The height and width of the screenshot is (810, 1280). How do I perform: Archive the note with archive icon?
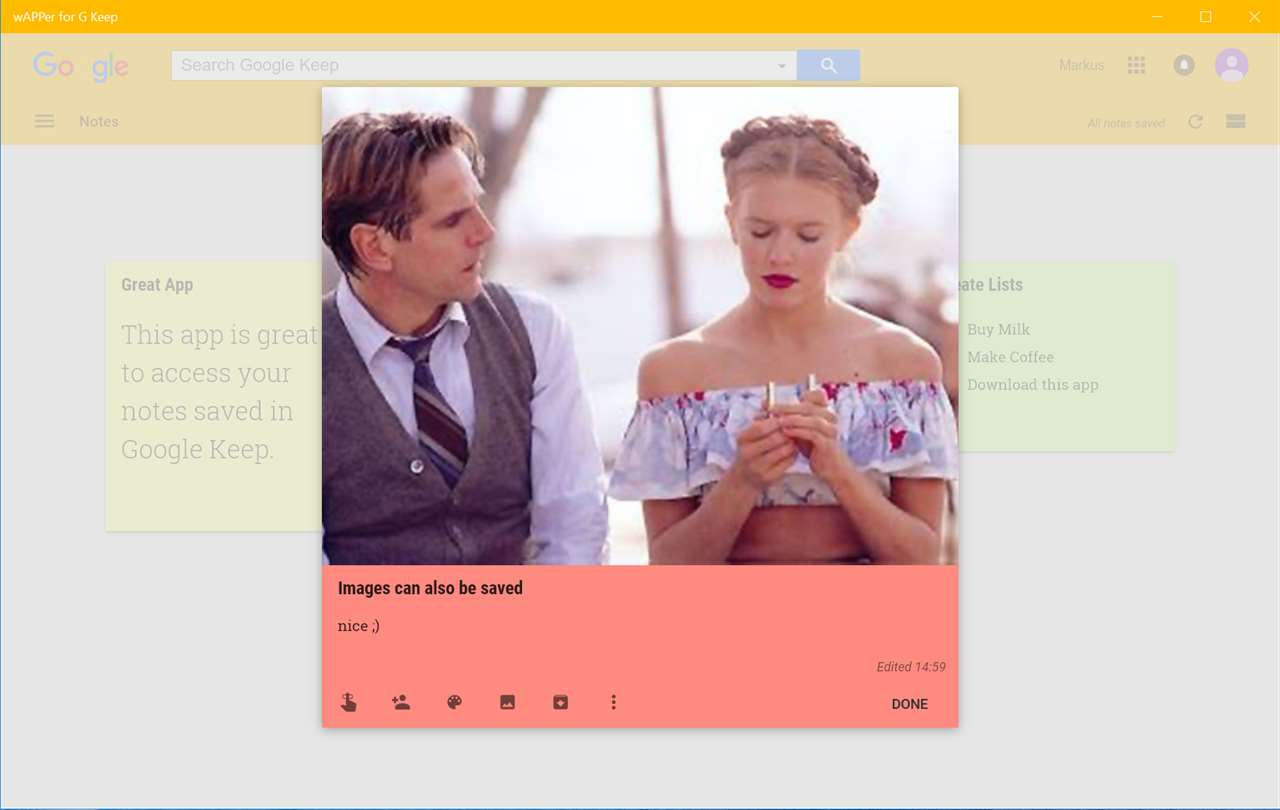[560, 703]
